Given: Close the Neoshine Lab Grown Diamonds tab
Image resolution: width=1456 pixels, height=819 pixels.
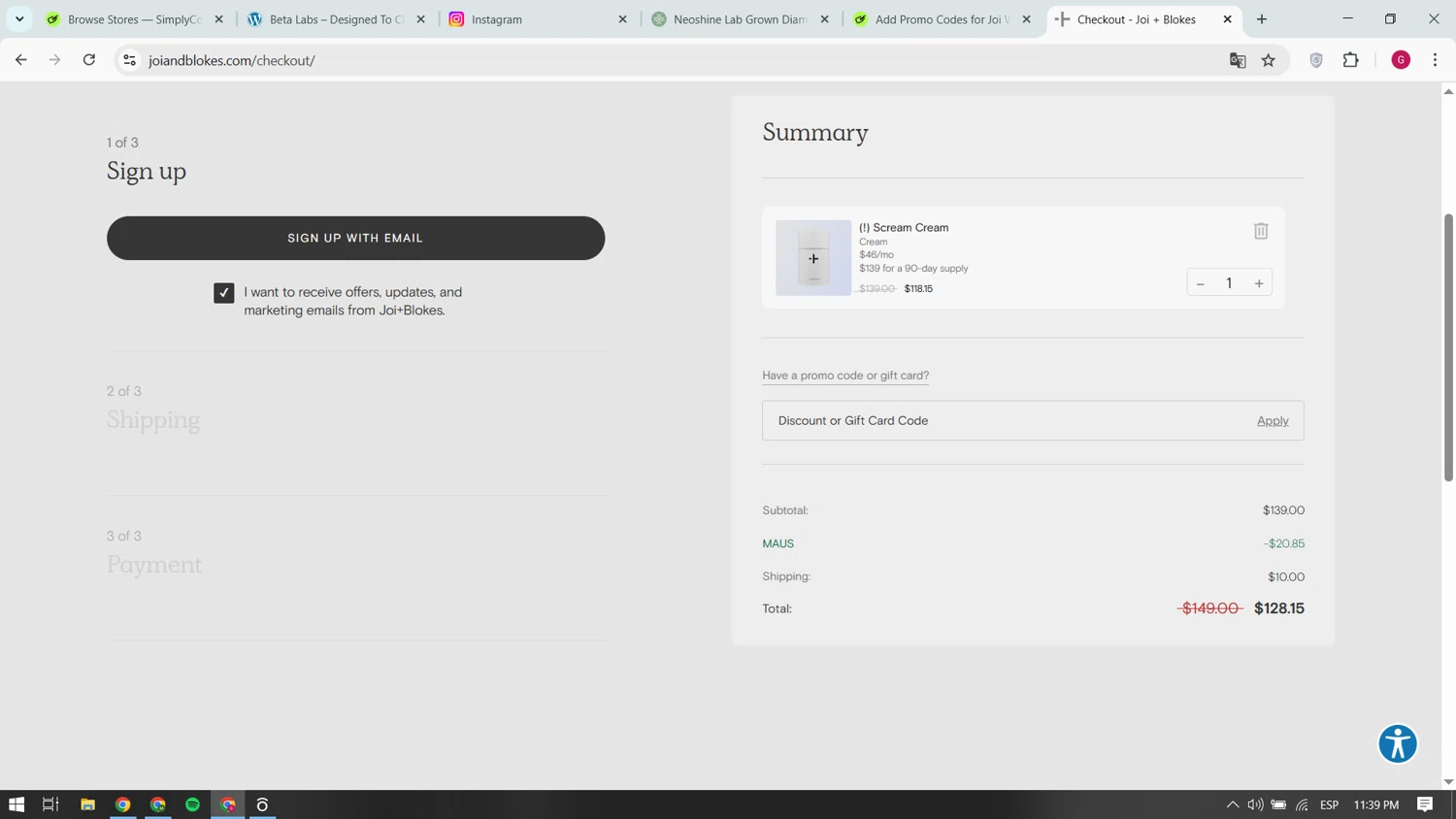Looking at the screenshot, I should click(x=824, y=19).
